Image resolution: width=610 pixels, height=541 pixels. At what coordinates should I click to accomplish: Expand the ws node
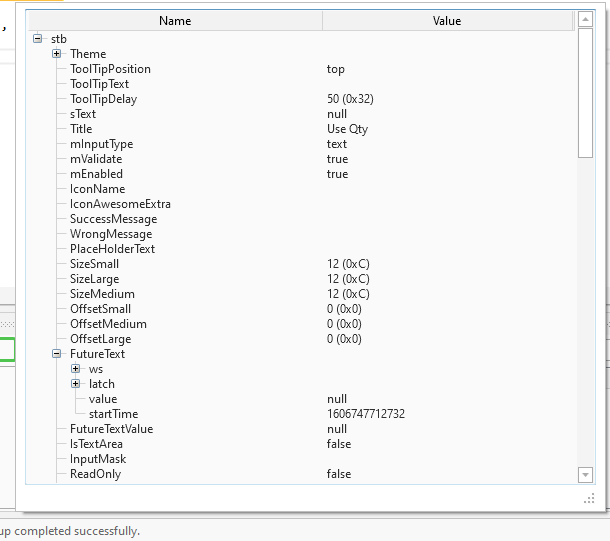pyautogui.click(x=76, y=369)
